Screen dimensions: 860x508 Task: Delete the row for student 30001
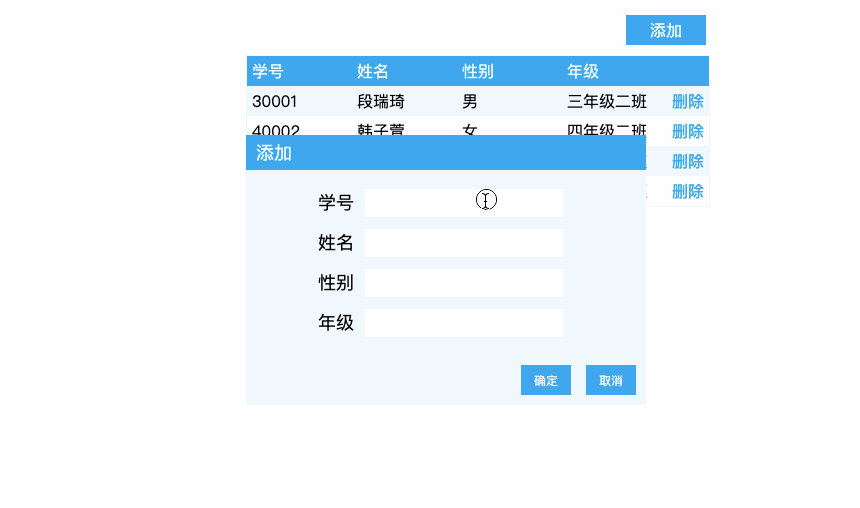coord(687,101)
